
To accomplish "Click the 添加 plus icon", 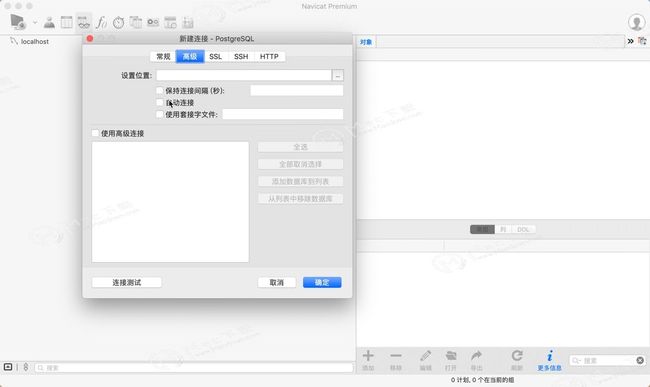I will pos(368,360).
